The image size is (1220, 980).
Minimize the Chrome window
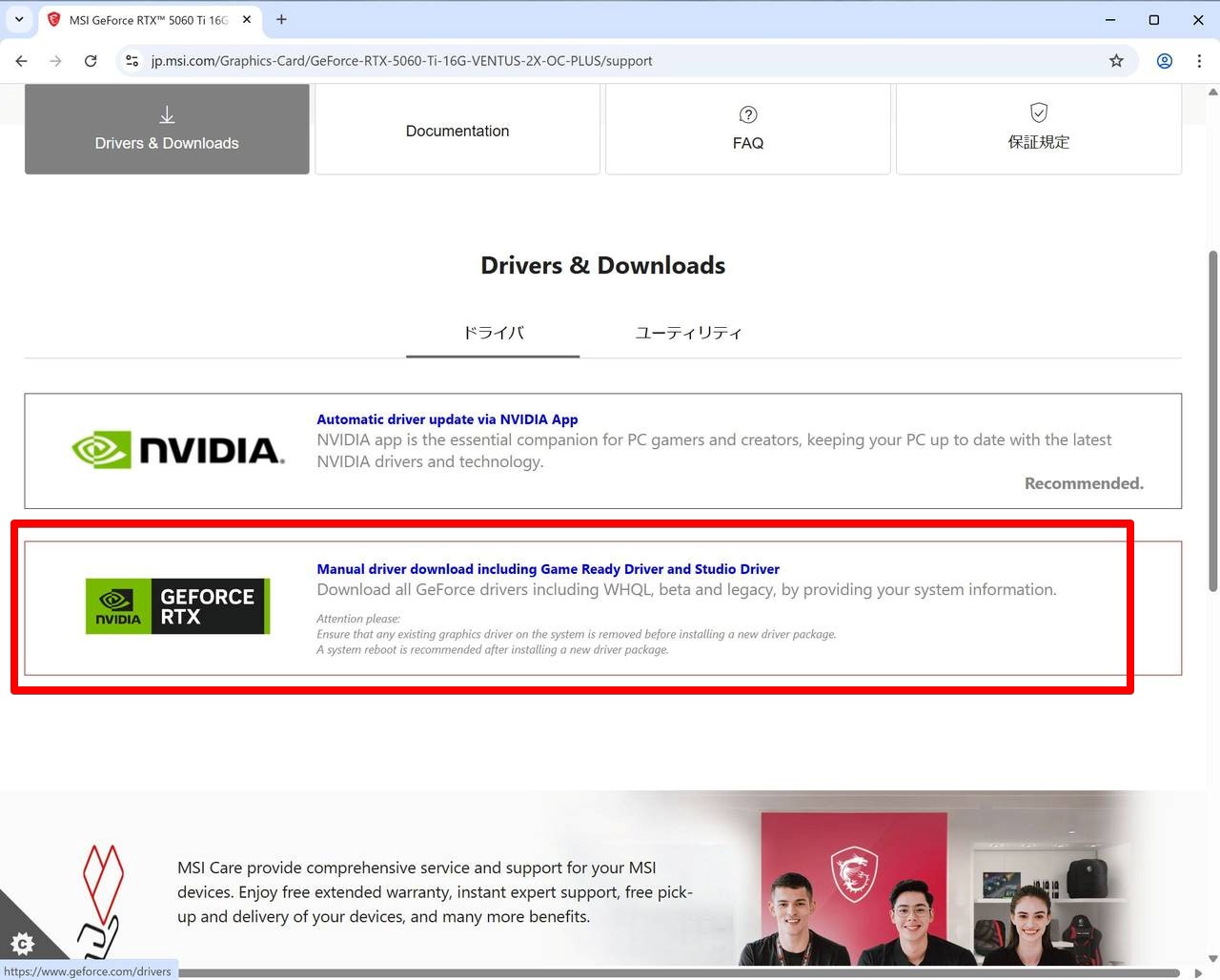coord(1110,19)
